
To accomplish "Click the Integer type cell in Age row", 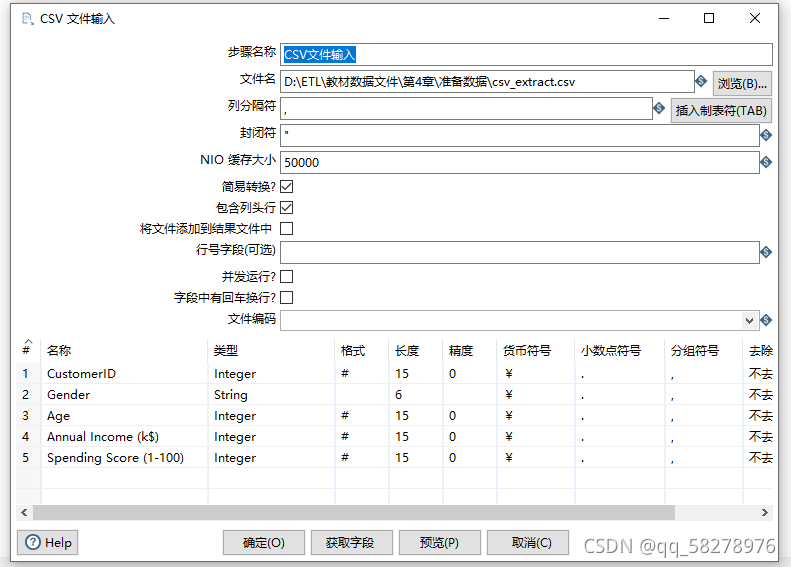I will coord(271,416).
